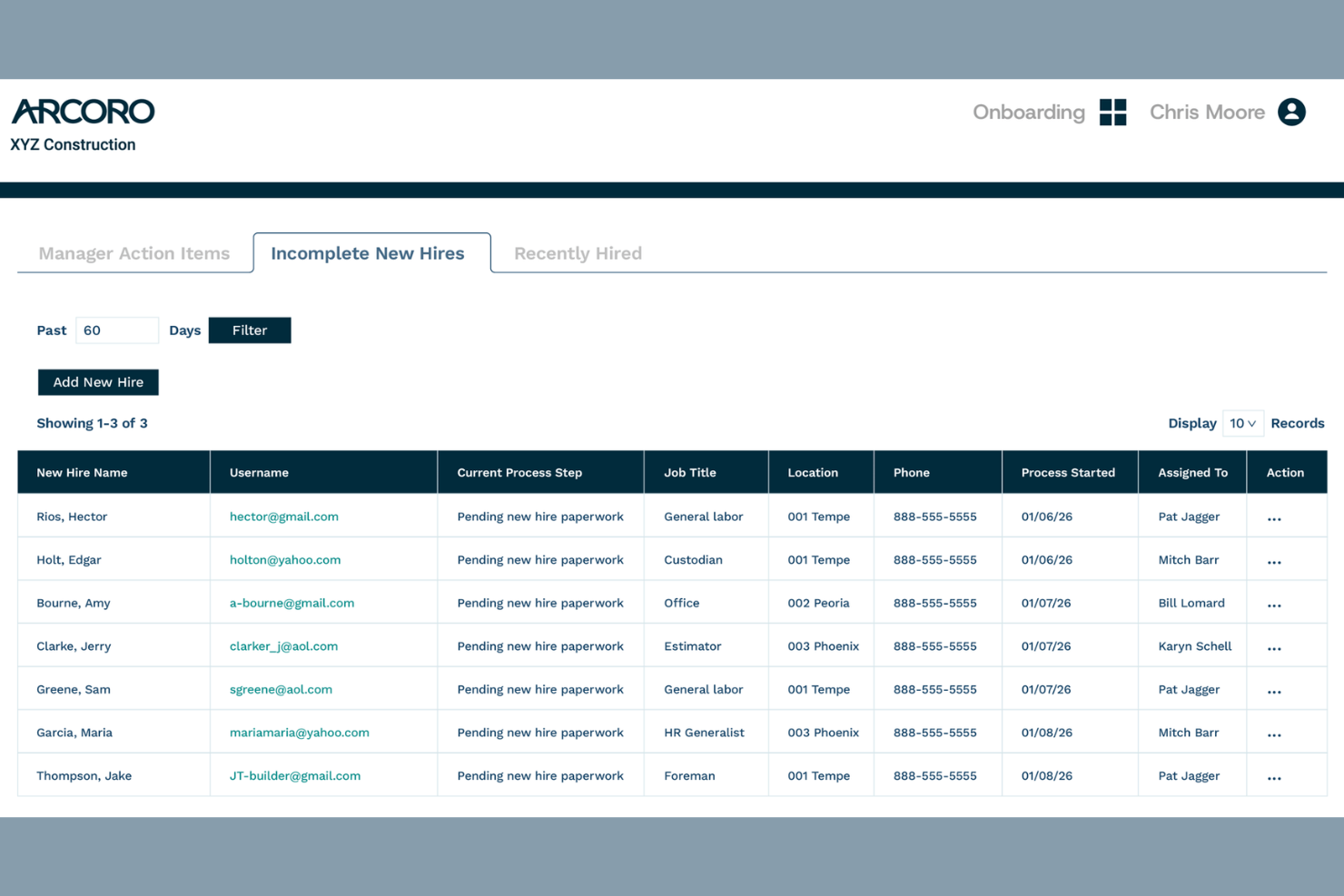Image resolution: width=1344 pixels, height=896 pixels.
Task: Open action menu for Clarke, Jerry row
Action: tap(1274, 649)
